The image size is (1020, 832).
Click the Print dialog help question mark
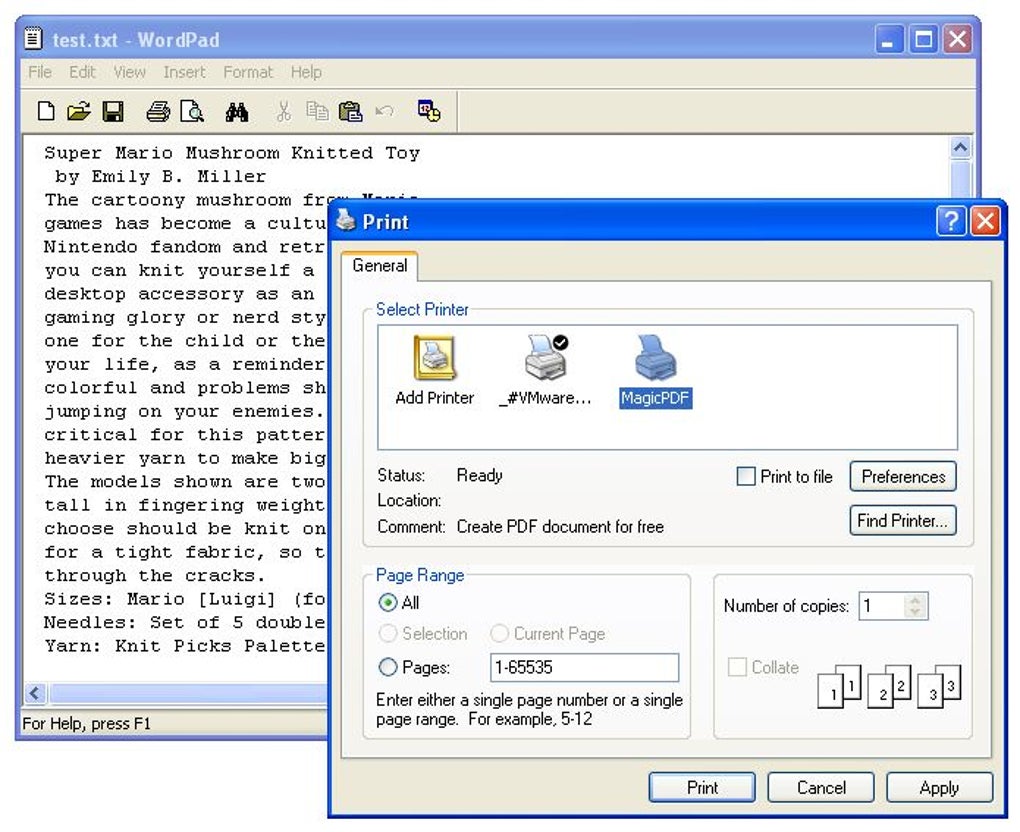(950, 222)
